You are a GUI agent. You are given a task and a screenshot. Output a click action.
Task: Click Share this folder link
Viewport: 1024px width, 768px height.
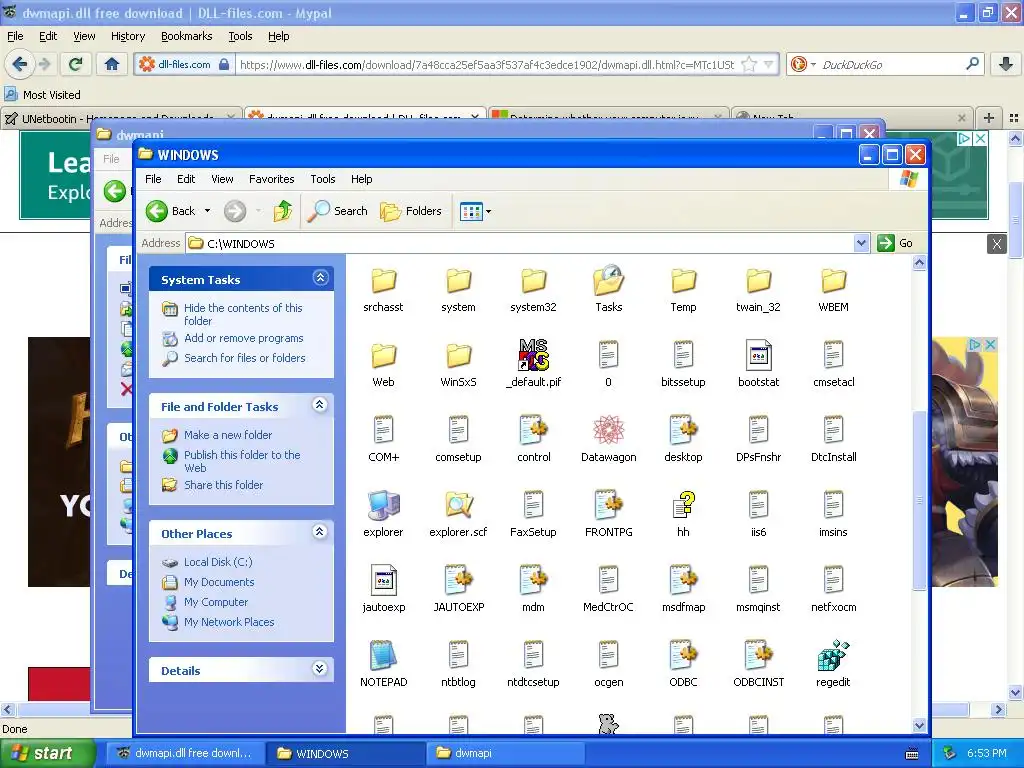[x=223, y=485]
